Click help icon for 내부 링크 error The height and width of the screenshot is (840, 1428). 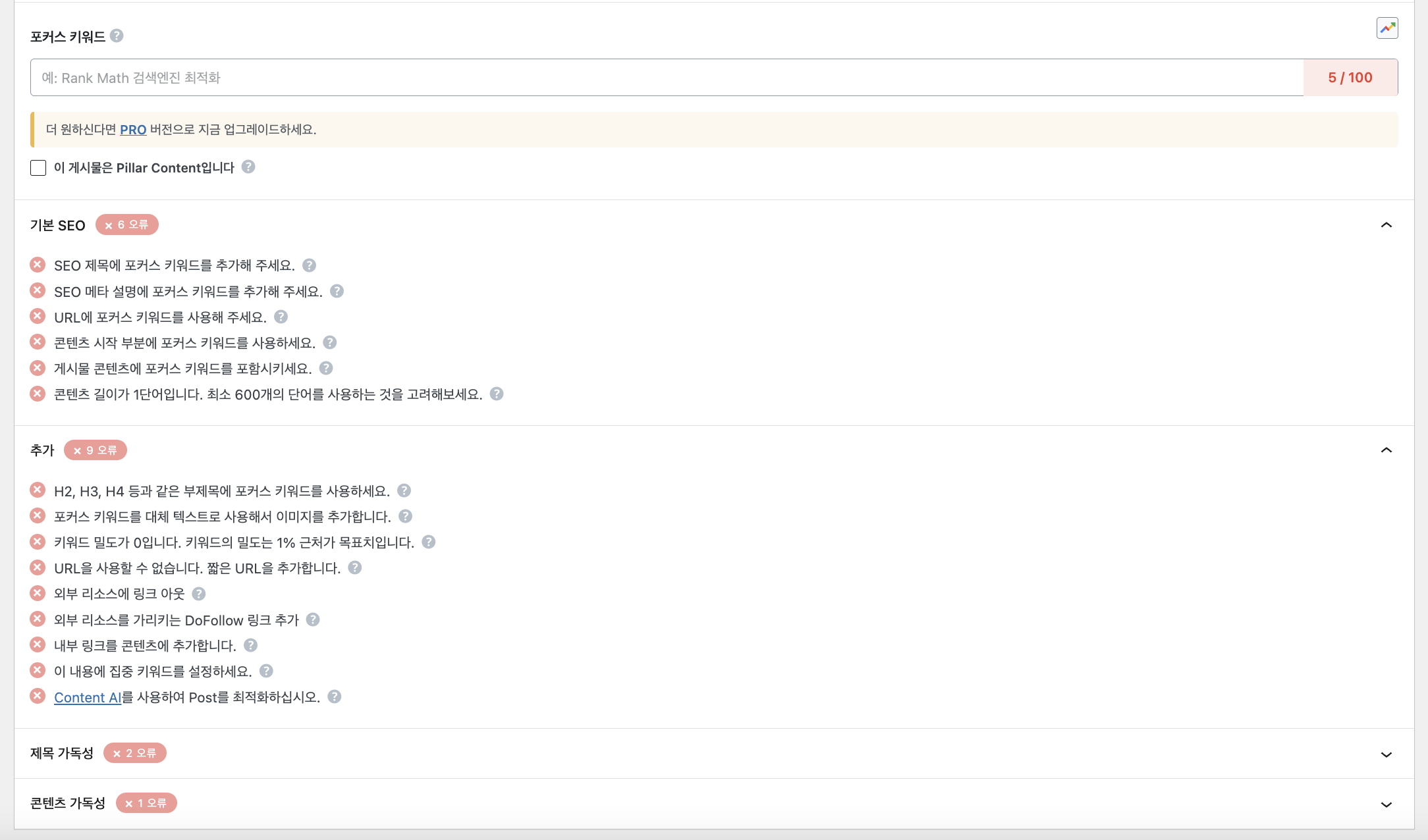tap(250, 645)
